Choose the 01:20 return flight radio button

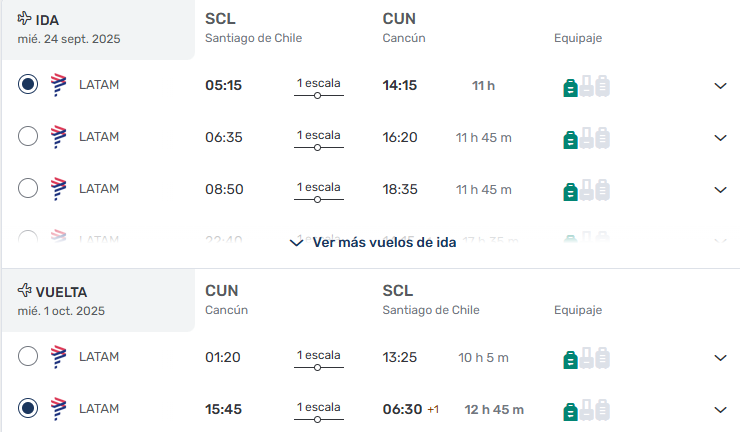pyautogui.click(x=28, y=356)
